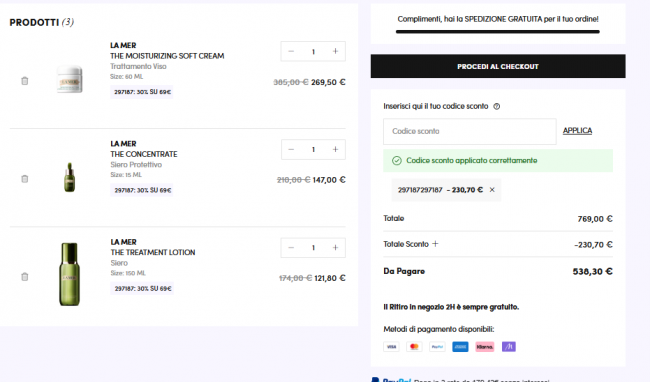Open The Treatment Lotion product title

153,252
